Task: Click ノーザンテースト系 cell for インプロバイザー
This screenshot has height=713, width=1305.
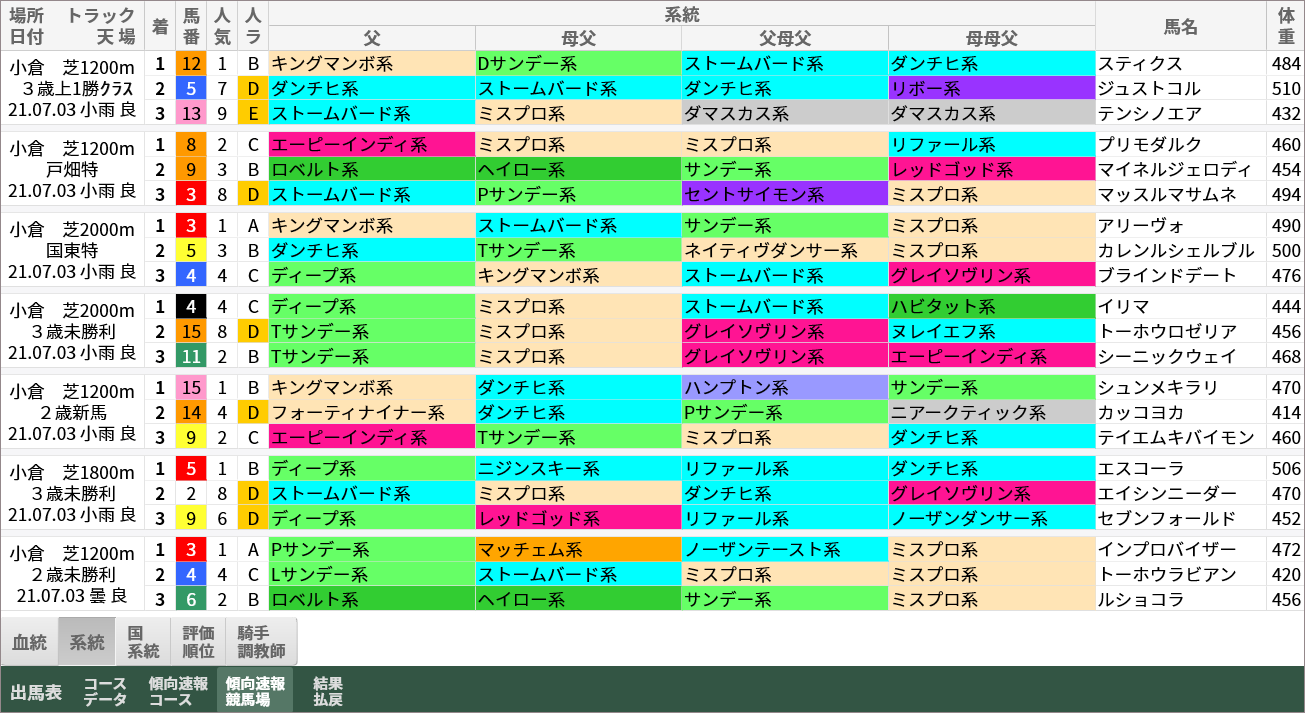Action: click(x=785, y=549)
